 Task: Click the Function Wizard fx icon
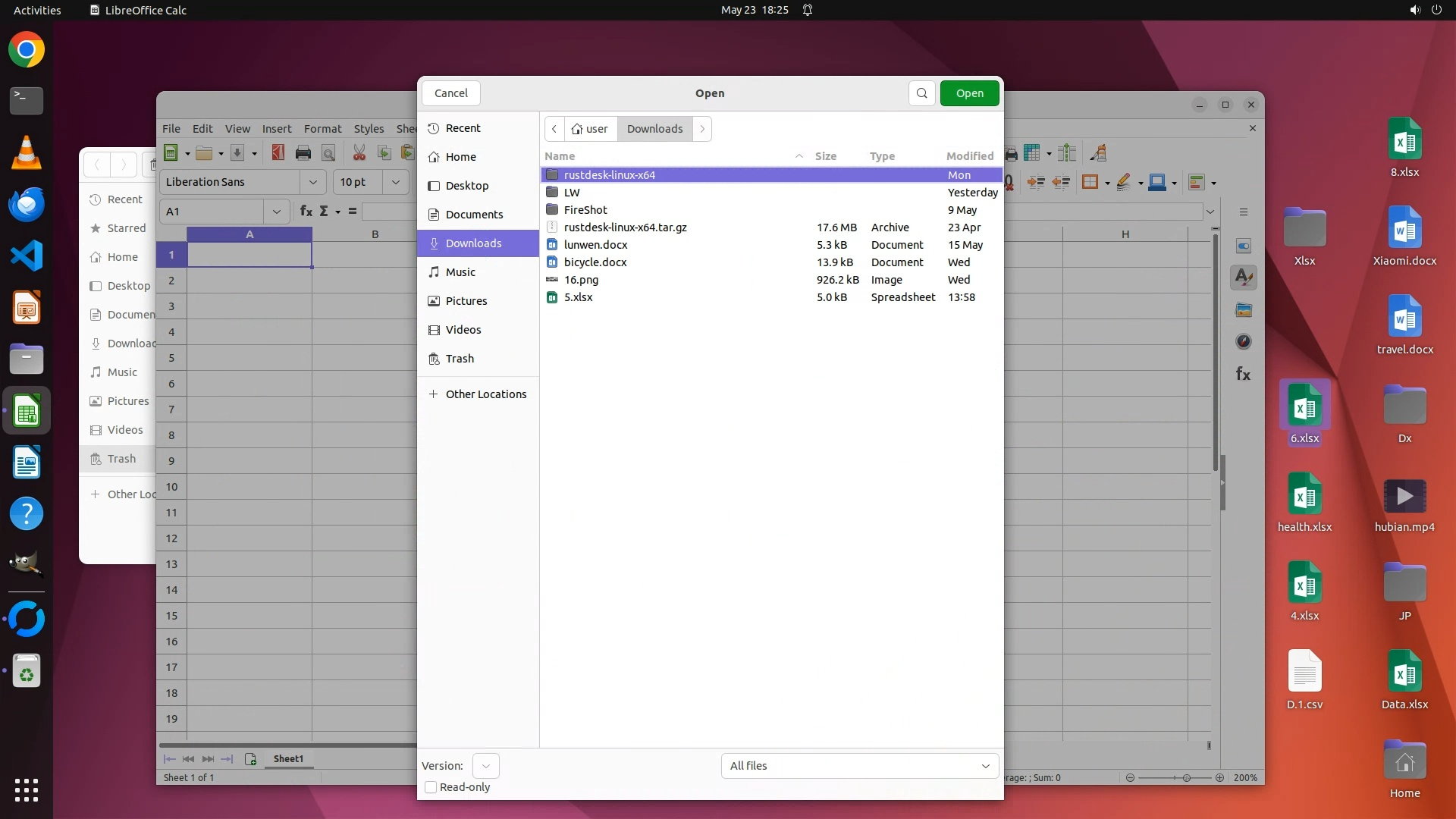(x=306, y=212)
